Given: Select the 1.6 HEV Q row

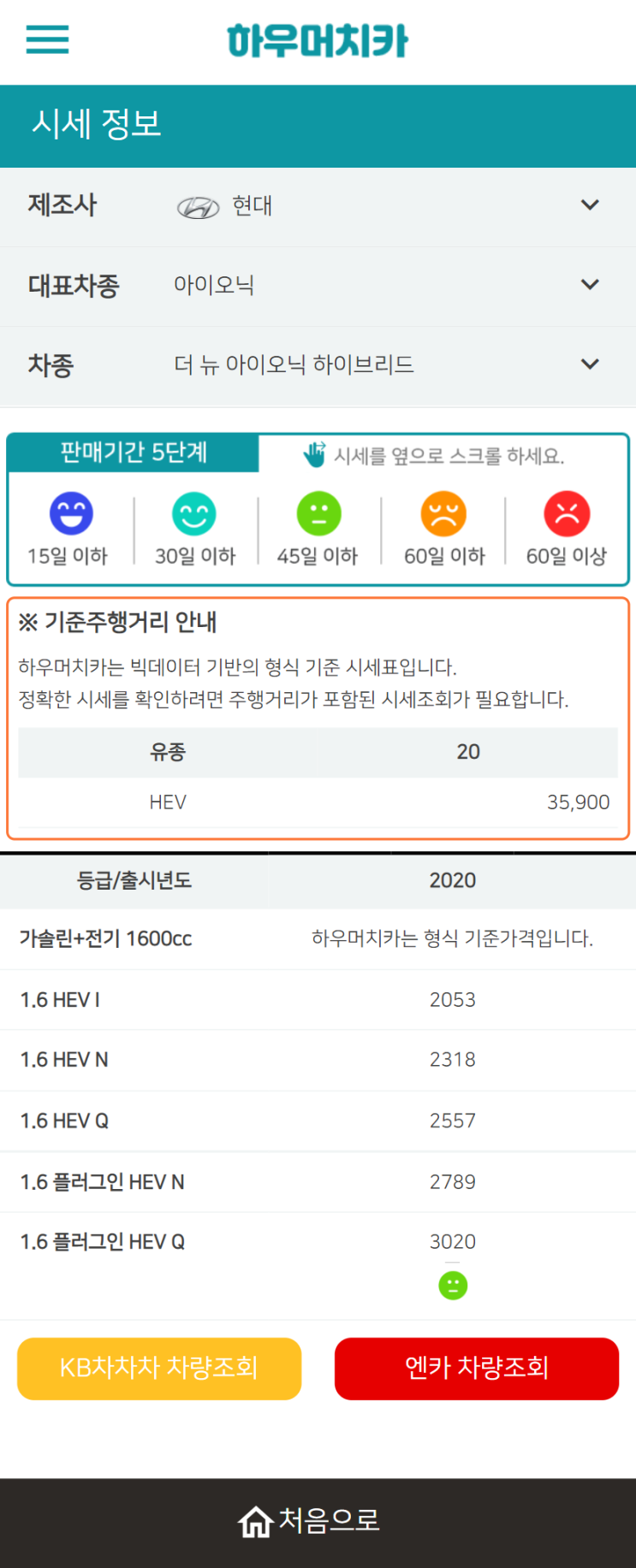Looking at the screenshot, I should 318,1121.
